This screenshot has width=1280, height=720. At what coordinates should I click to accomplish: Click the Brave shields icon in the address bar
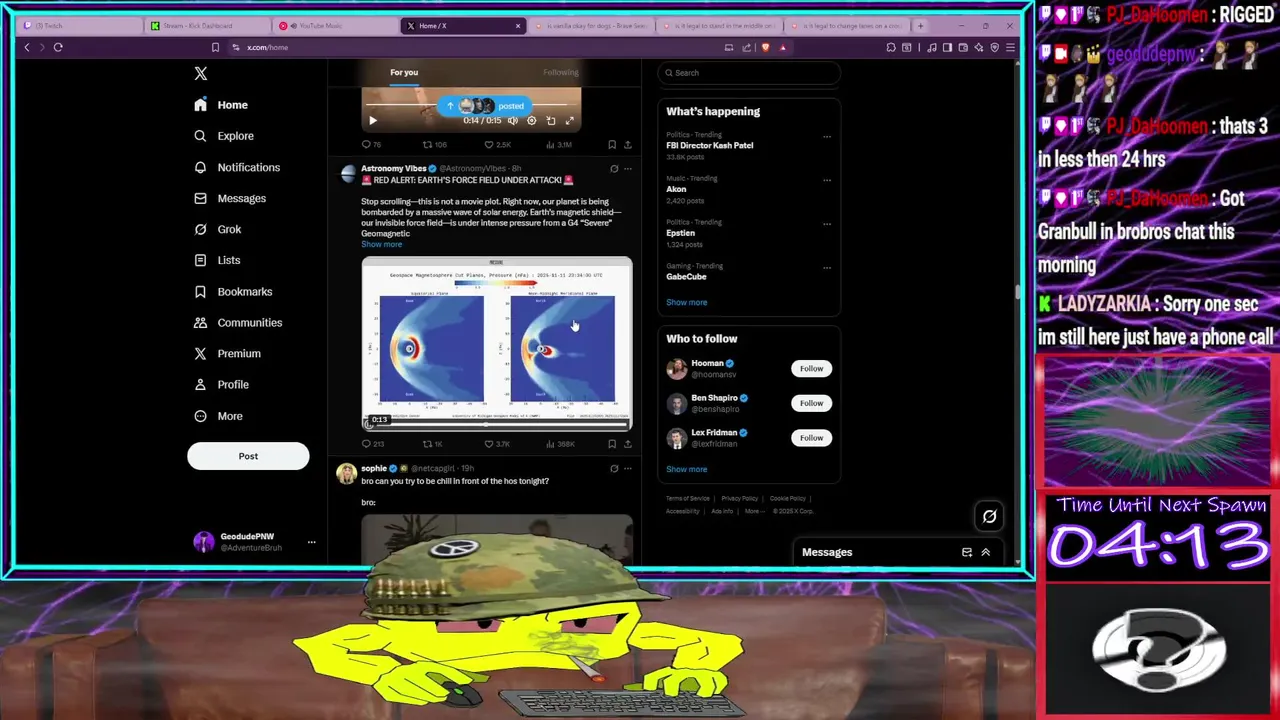pos(765,47)
